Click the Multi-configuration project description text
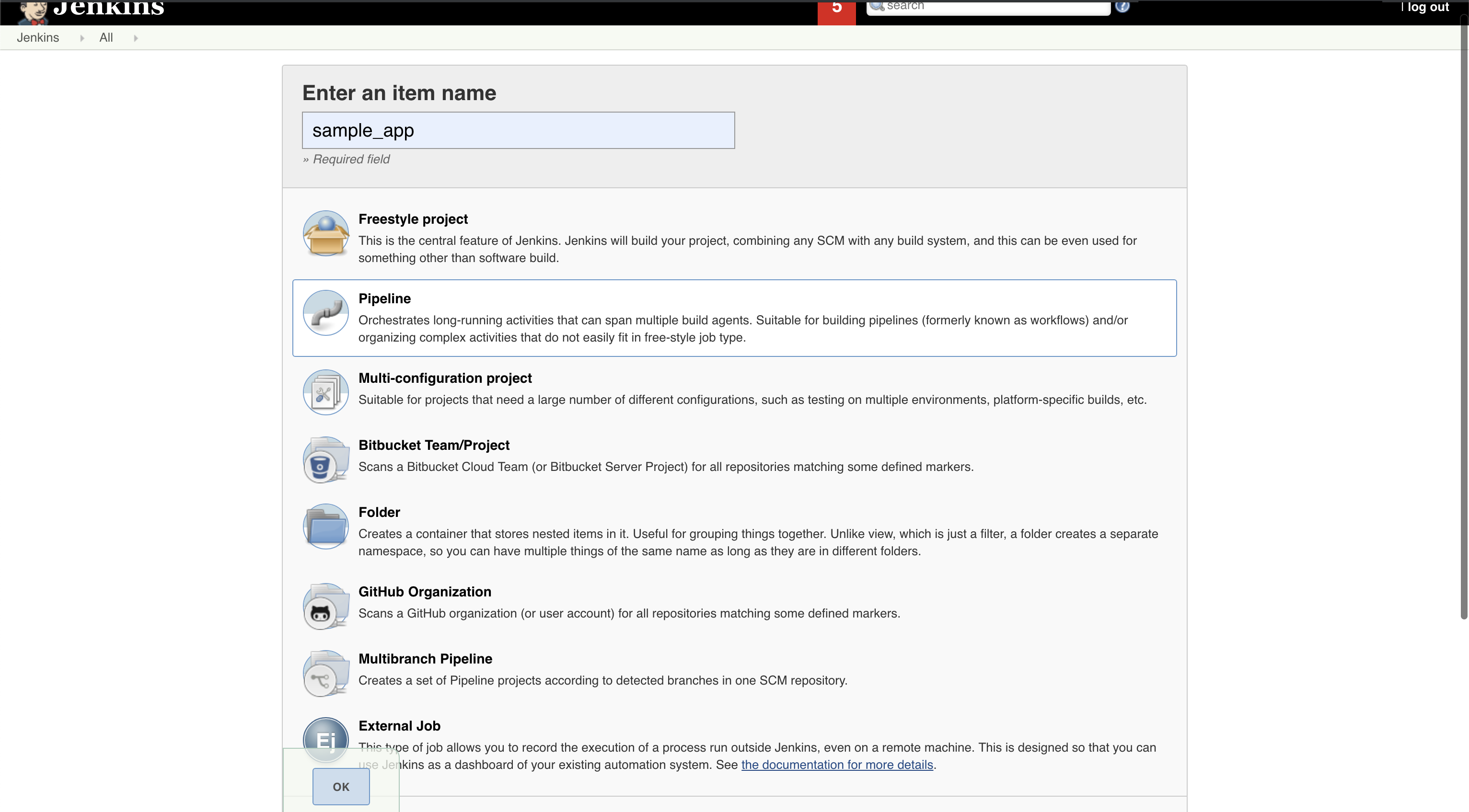1469x812 pixels. pyautogui.click(x=752, y=400)
